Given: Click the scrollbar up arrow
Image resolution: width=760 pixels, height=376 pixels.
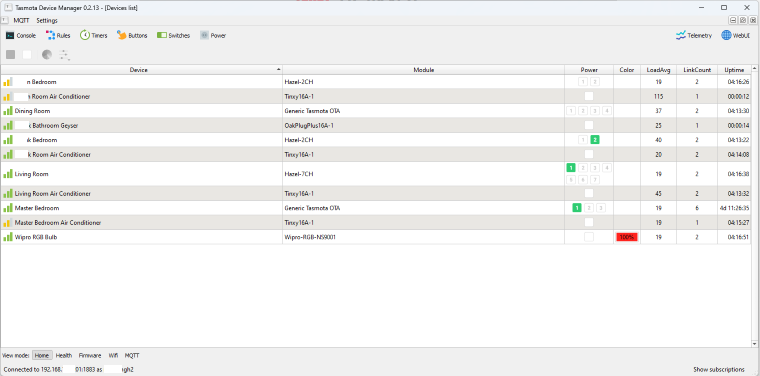Looking at the screenshot, I should point(755,68).
